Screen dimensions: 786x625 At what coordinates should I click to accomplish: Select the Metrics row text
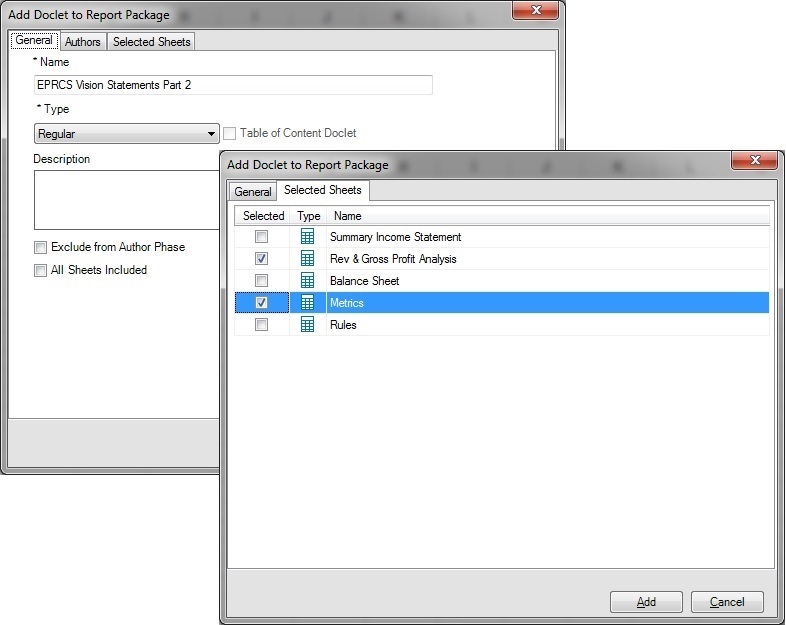click(346, 303)
